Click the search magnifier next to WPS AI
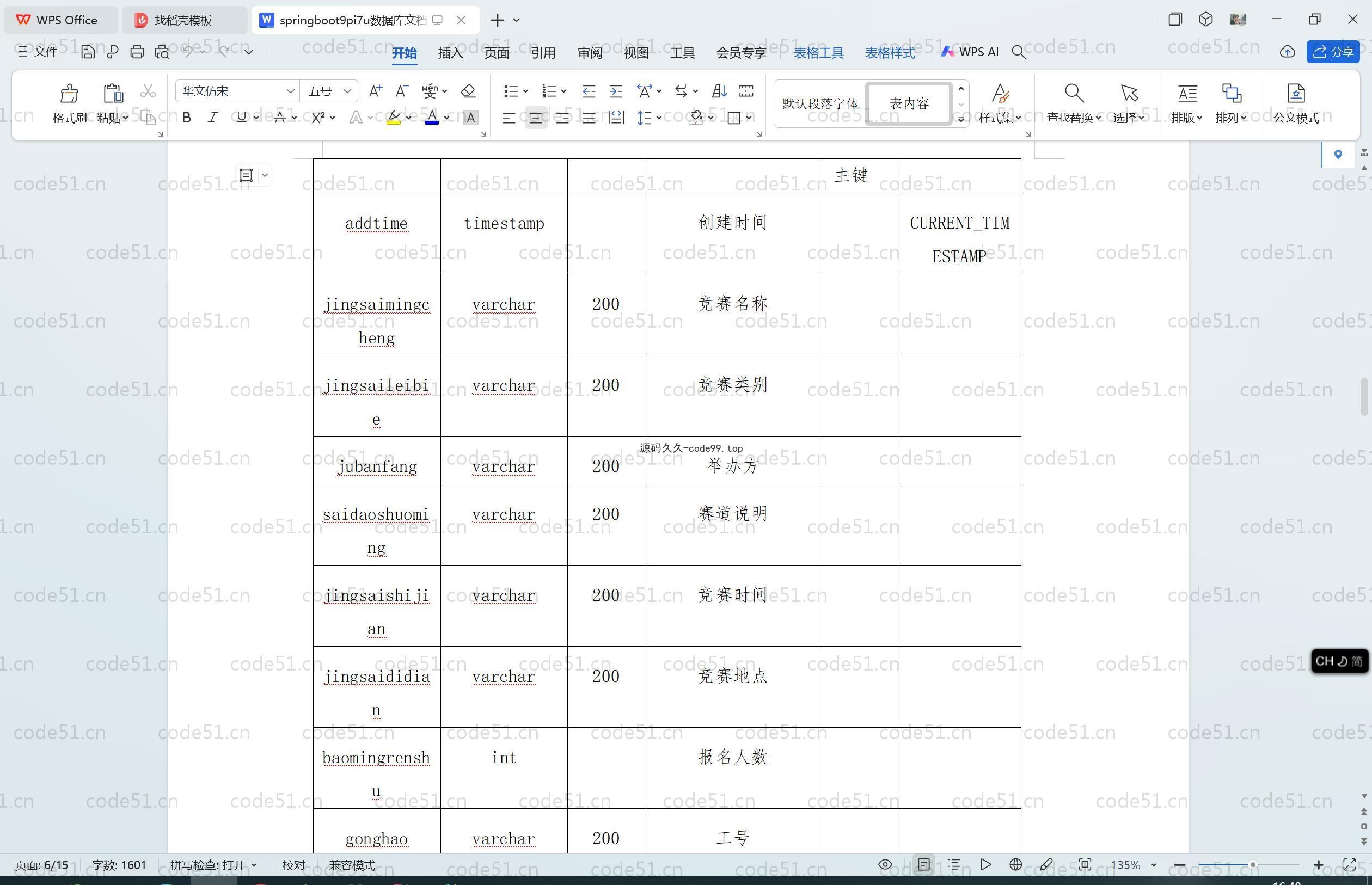This screenshot has width=1372, height=885. pyautogui.click(x=1019, y=52)
